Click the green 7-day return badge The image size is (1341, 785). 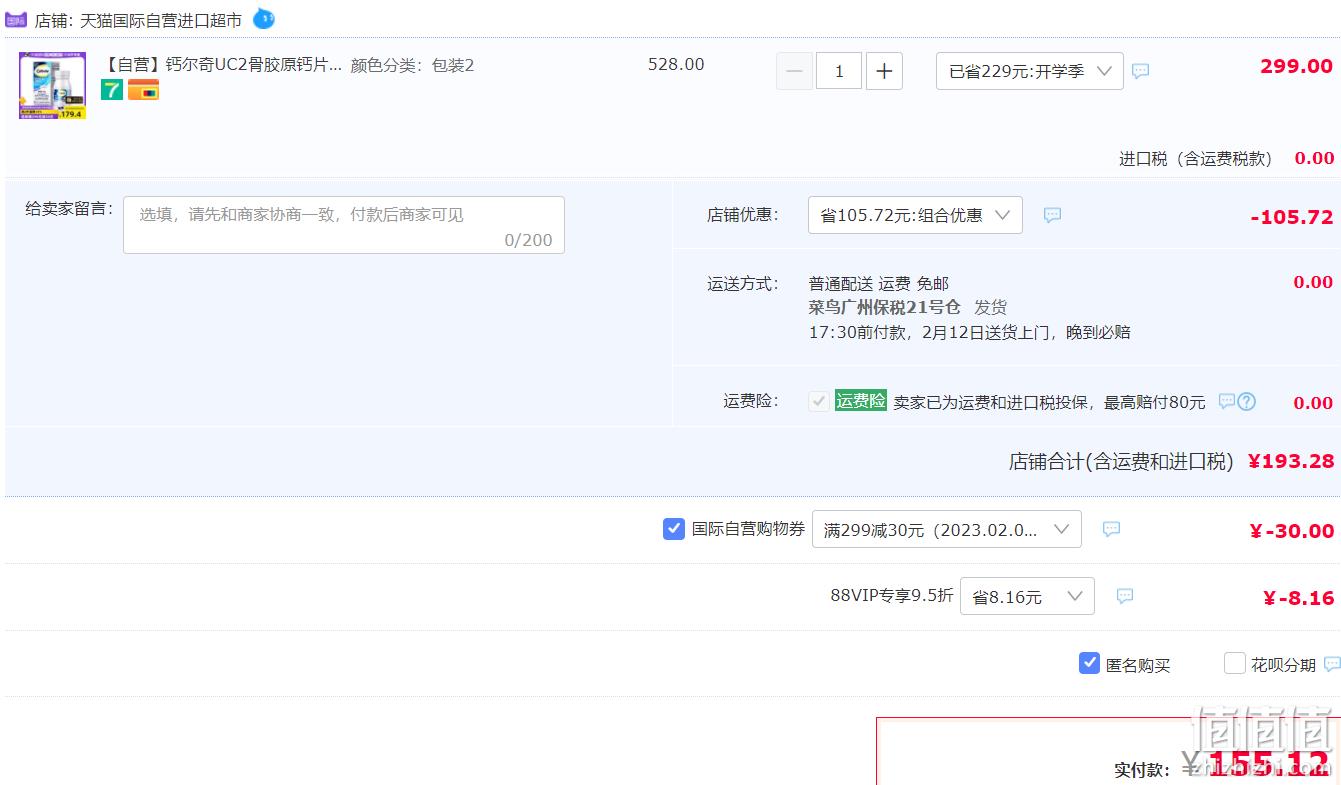pyautogui.click(x=112, y=90)
